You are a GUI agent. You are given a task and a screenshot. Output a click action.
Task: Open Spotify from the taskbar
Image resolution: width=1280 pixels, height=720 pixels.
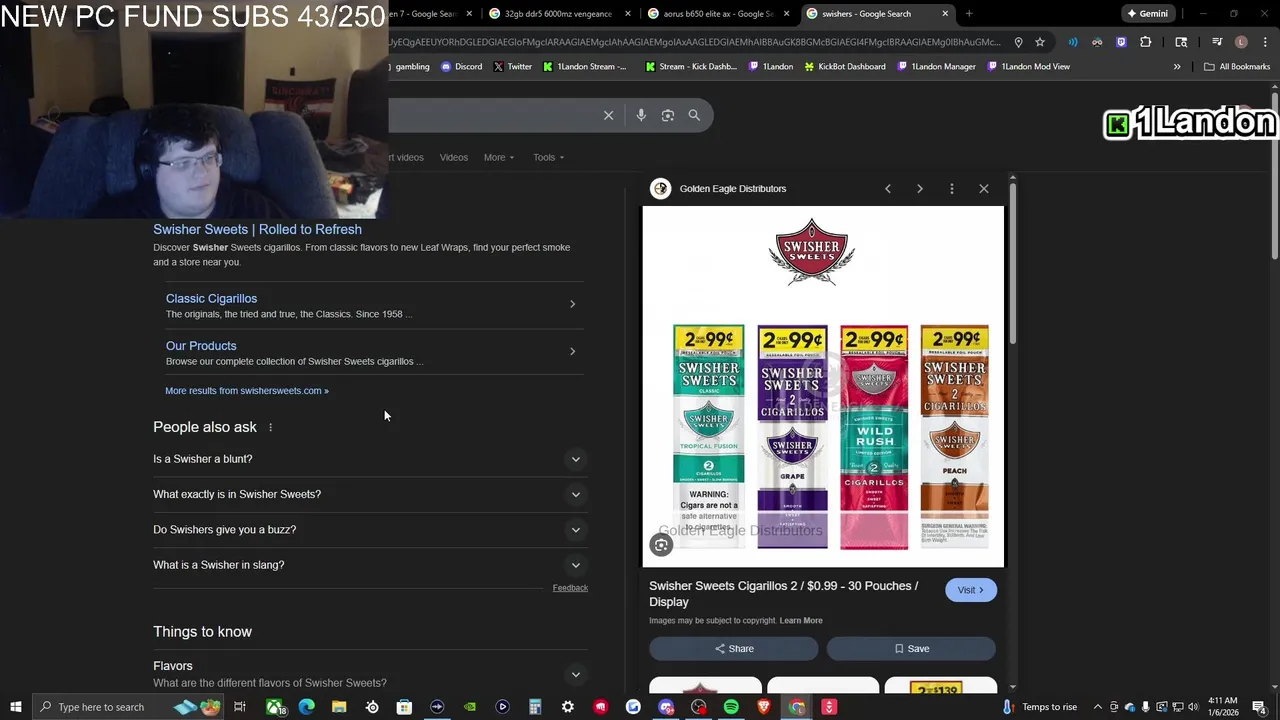tap(731, 707)
